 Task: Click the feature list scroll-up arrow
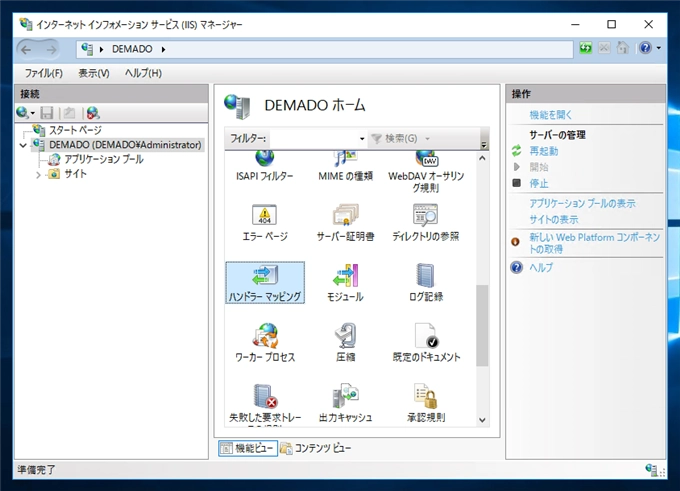482,158
